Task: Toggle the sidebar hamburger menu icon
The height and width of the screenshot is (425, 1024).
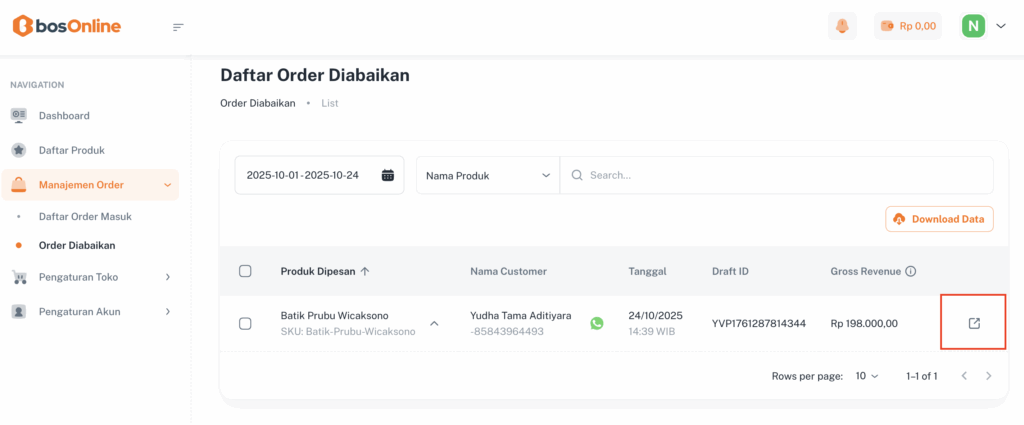Action: coord(178,27)
